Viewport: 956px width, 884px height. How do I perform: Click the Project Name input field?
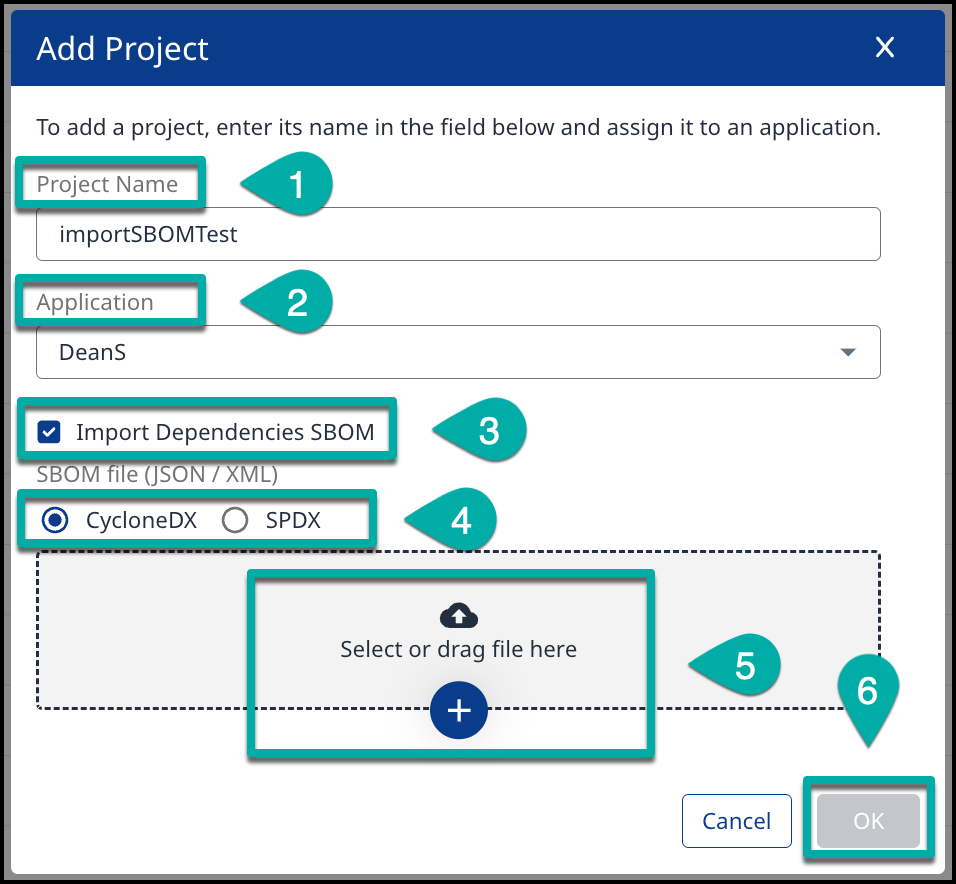tap(458, 234)
